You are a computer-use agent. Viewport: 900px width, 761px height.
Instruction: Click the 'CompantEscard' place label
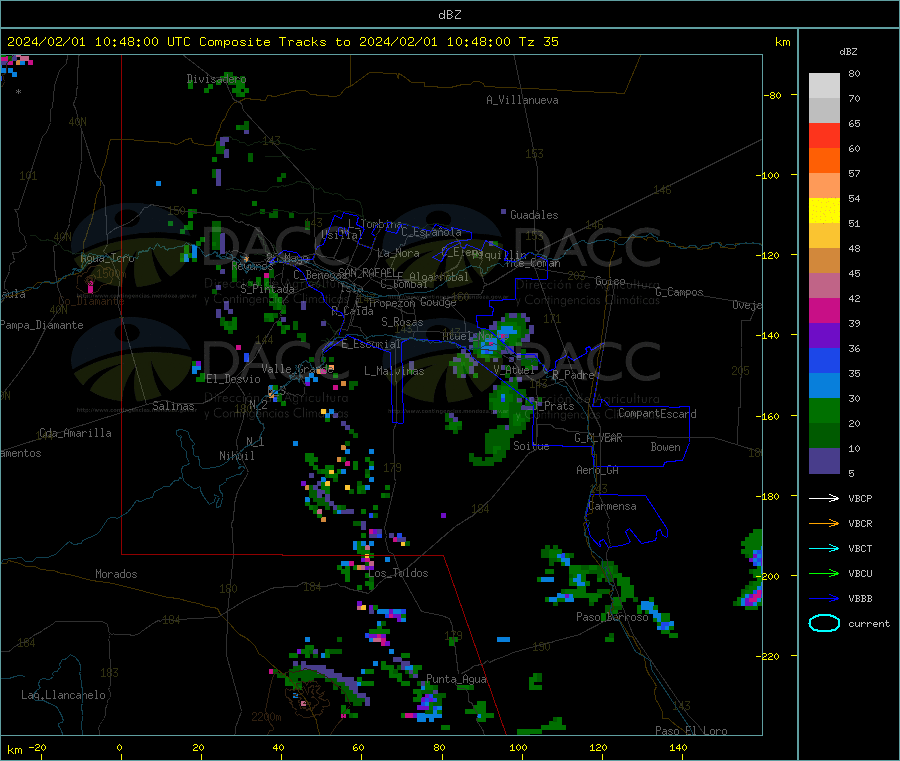(657, 413)
